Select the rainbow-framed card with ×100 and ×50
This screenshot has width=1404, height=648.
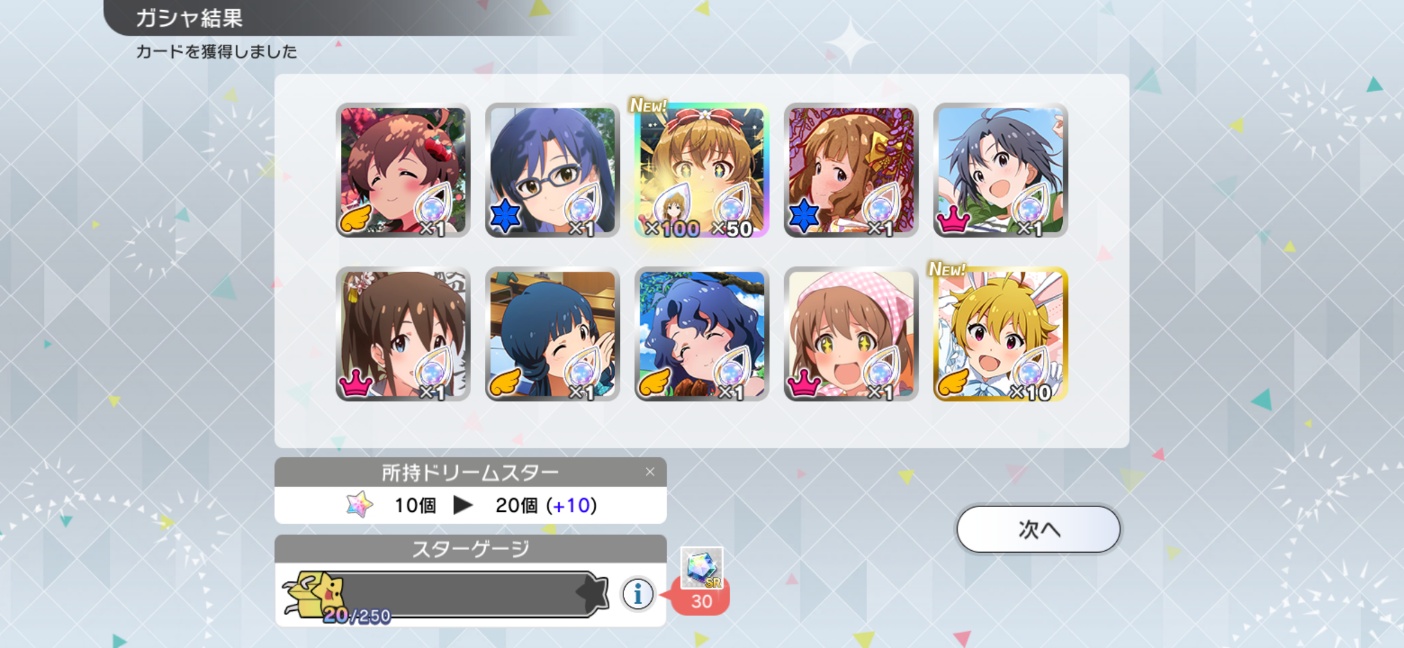coord(701,170)
